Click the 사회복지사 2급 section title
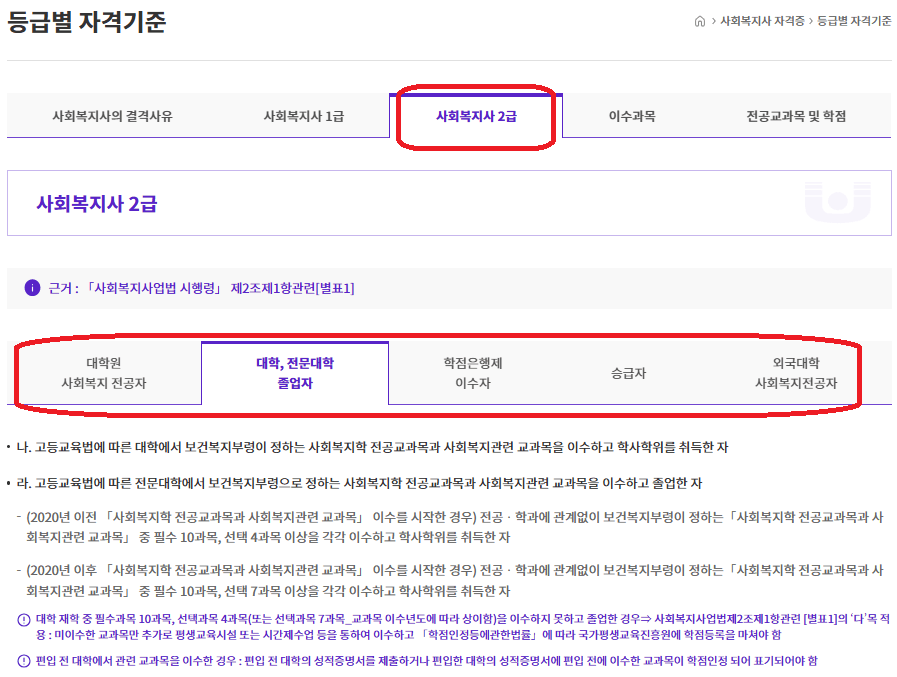 point(97,204)
